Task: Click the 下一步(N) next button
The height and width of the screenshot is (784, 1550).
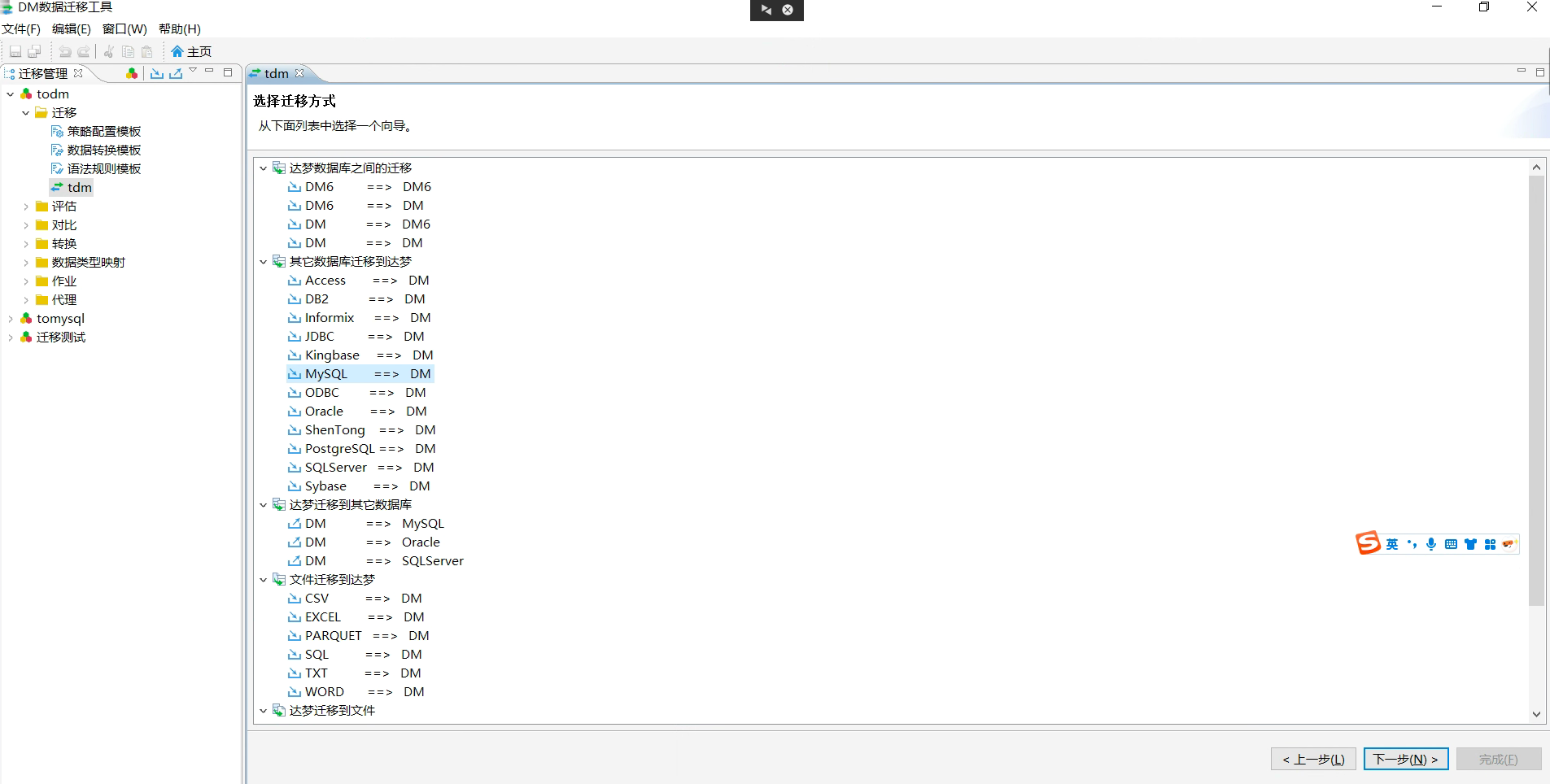Action: click(1406, 759)
